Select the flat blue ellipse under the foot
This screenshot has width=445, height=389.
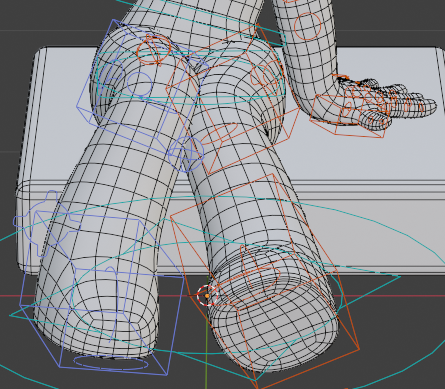point(111,362)
